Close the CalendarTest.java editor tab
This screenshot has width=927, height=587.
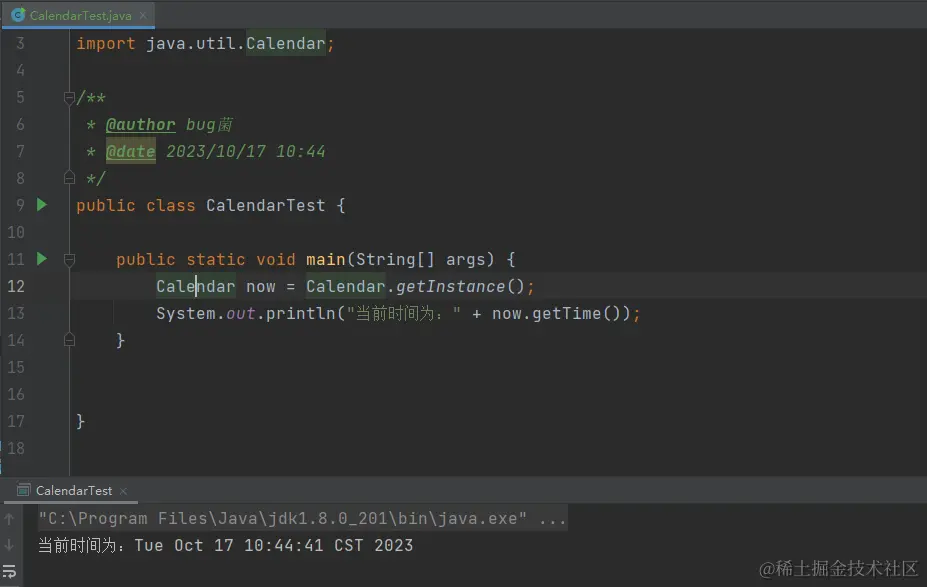click(143, 15)
